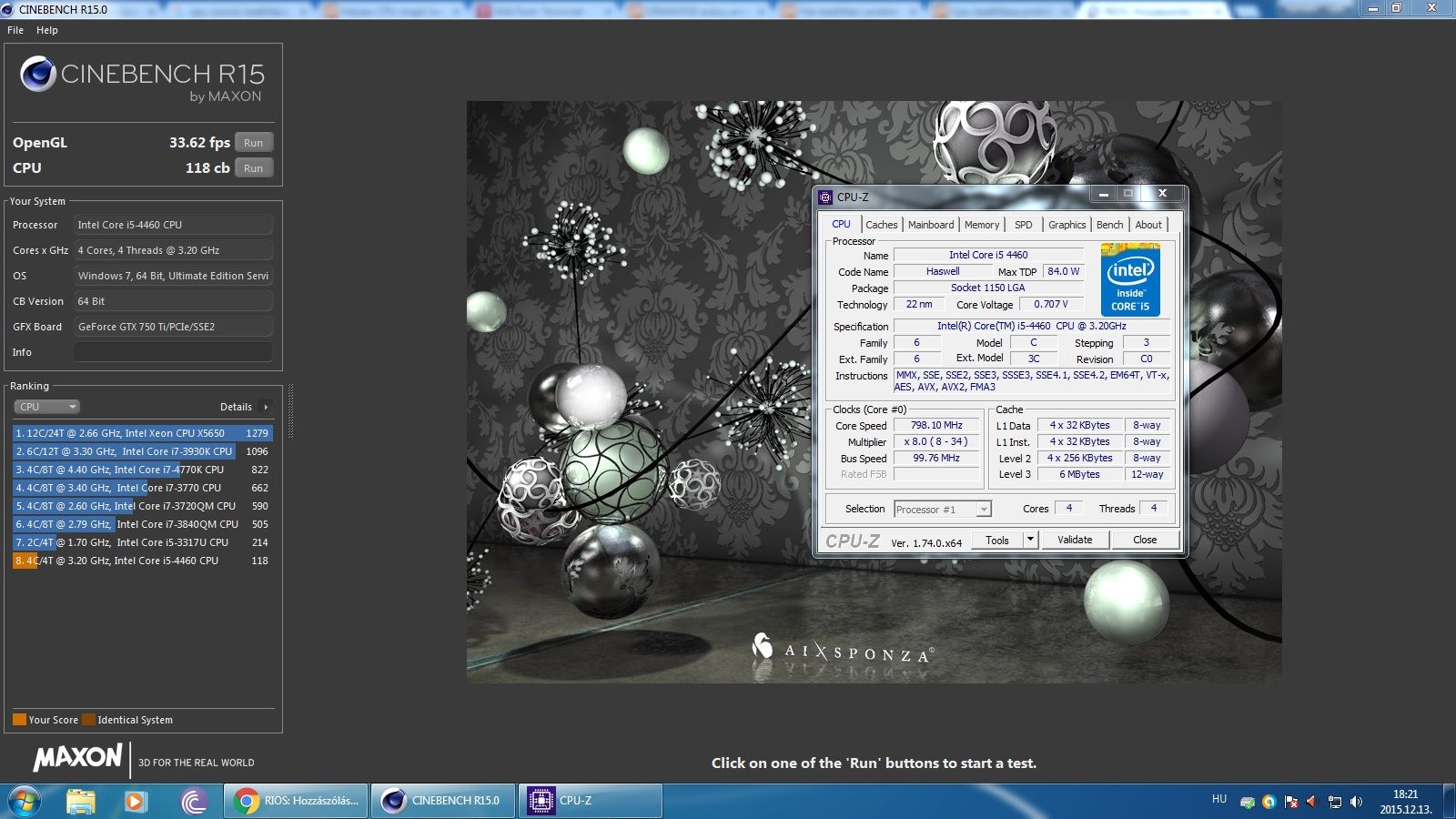Open Action Center flag tray icon
This screenshot has height=819, width=1456.
pyautogui.click(x=1290, y=802)
